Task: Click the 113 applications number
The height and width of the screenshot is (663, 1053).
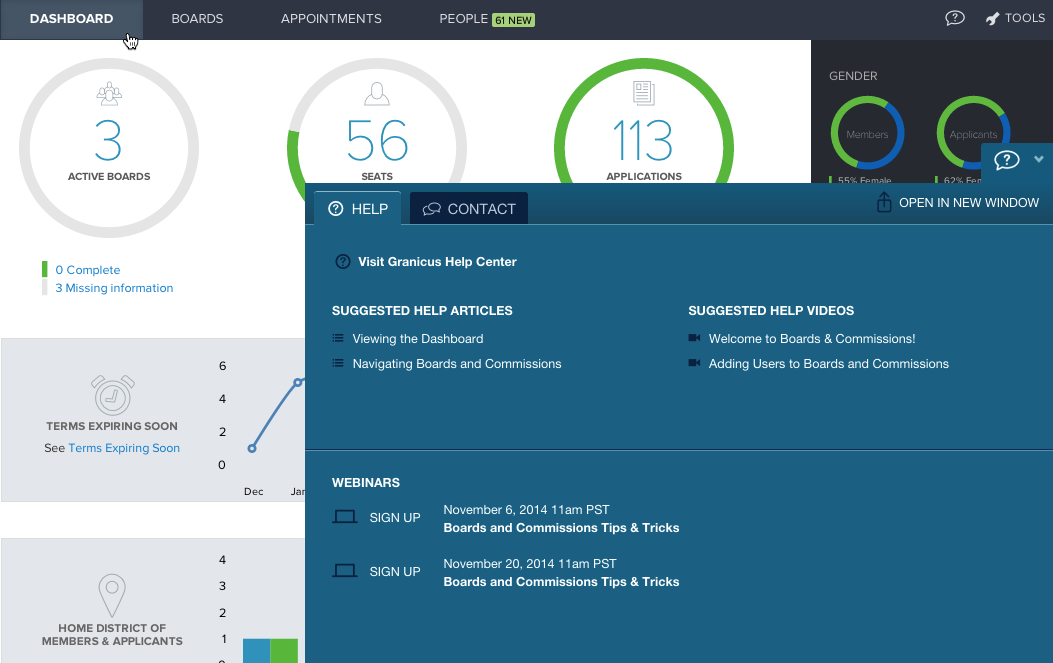Action: click(643, 140)
